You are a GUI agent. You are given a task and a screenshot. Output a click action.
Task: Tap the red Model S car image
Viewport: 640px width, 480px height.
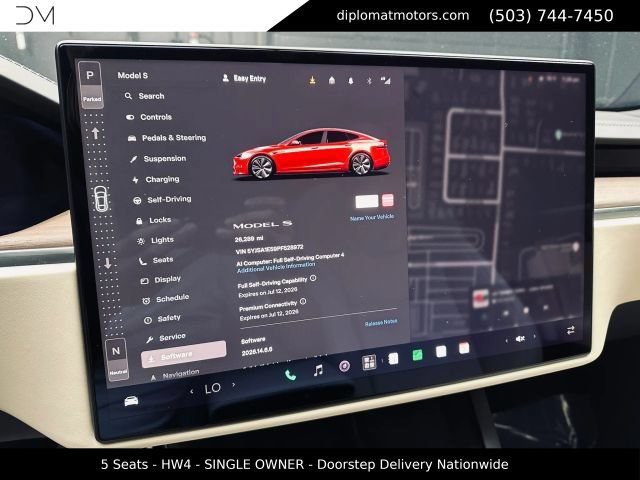point(311,154)
